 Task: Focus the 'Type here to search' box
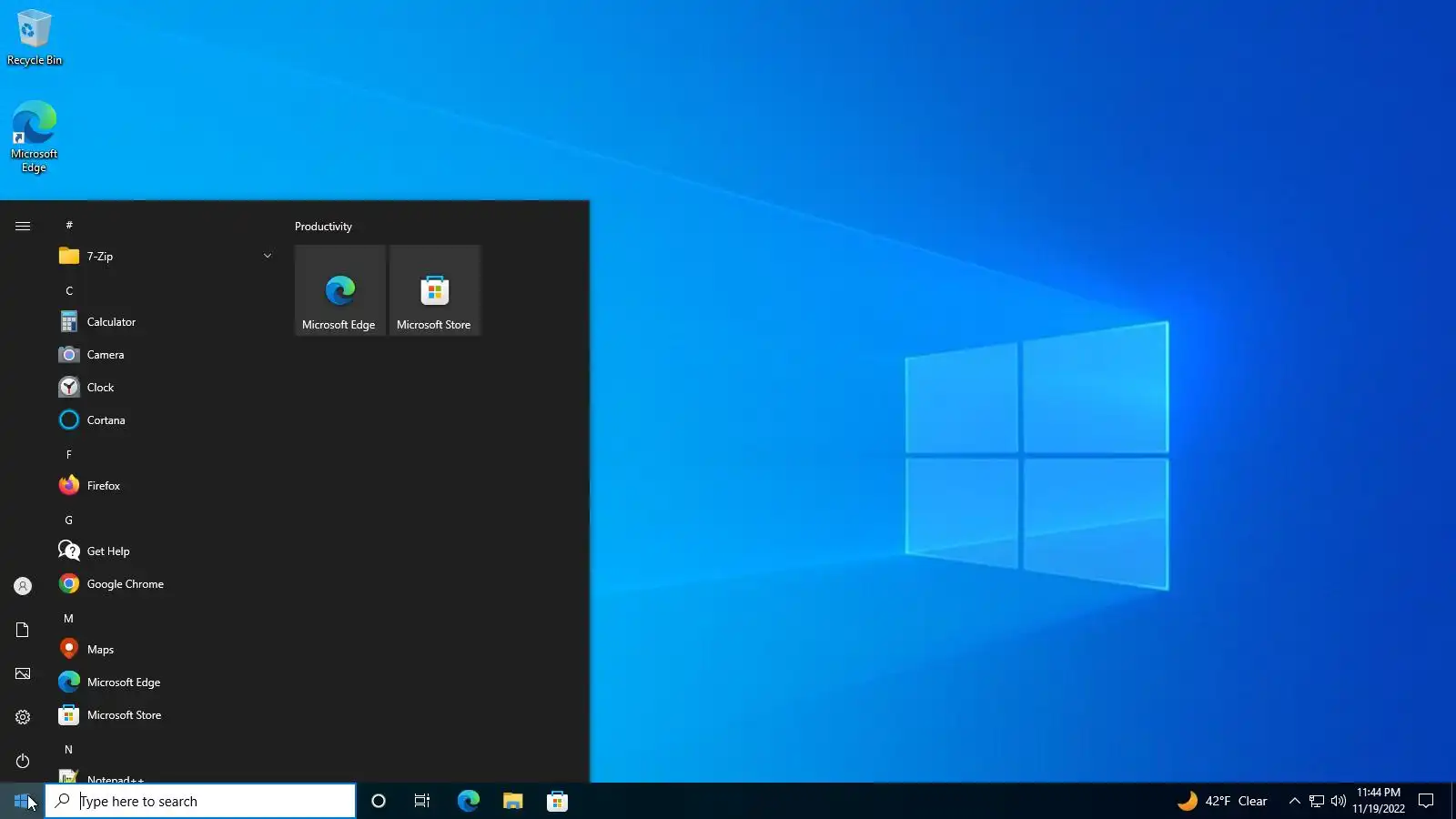(200, 801)
